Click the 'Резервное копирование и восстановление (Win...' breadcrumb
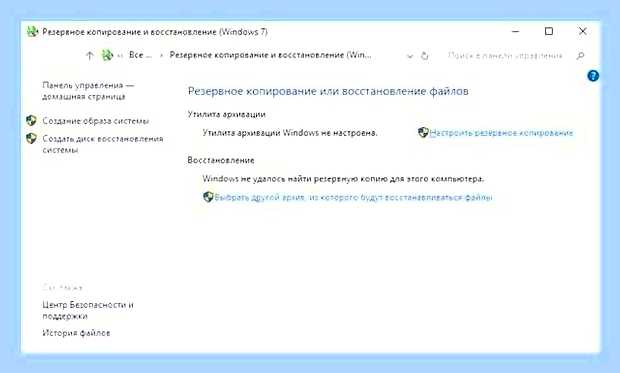 tap(270, 55)
